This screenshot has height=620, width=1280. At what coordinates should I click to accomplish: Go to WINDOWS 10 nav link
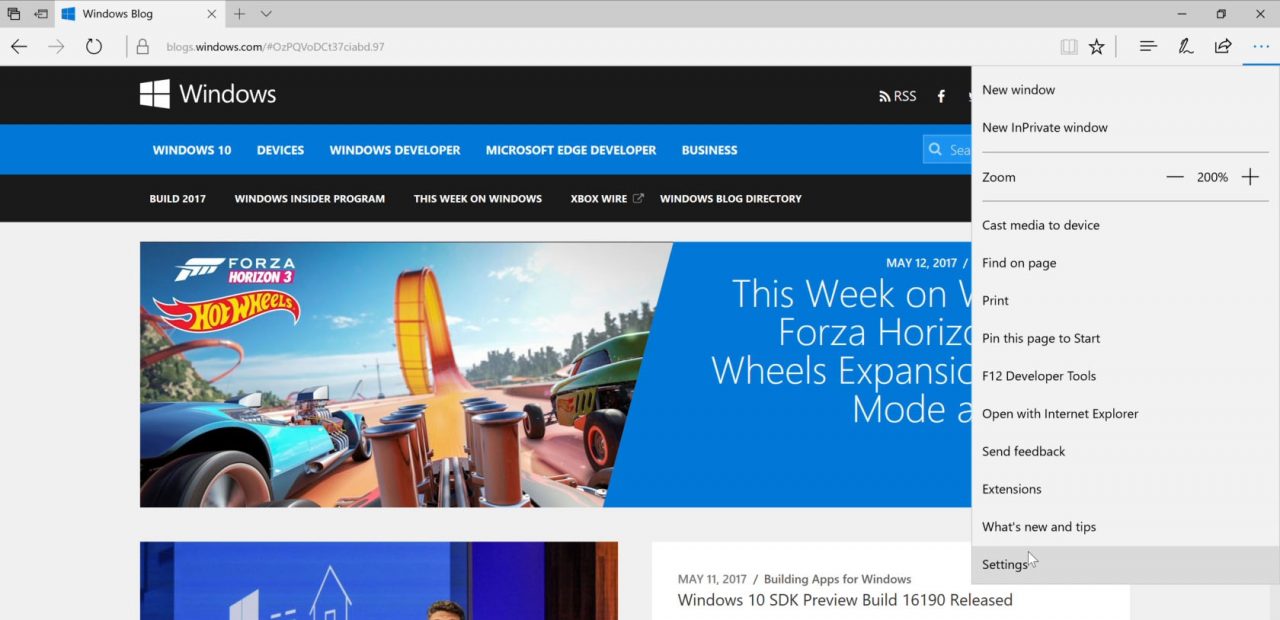(192, 150)
